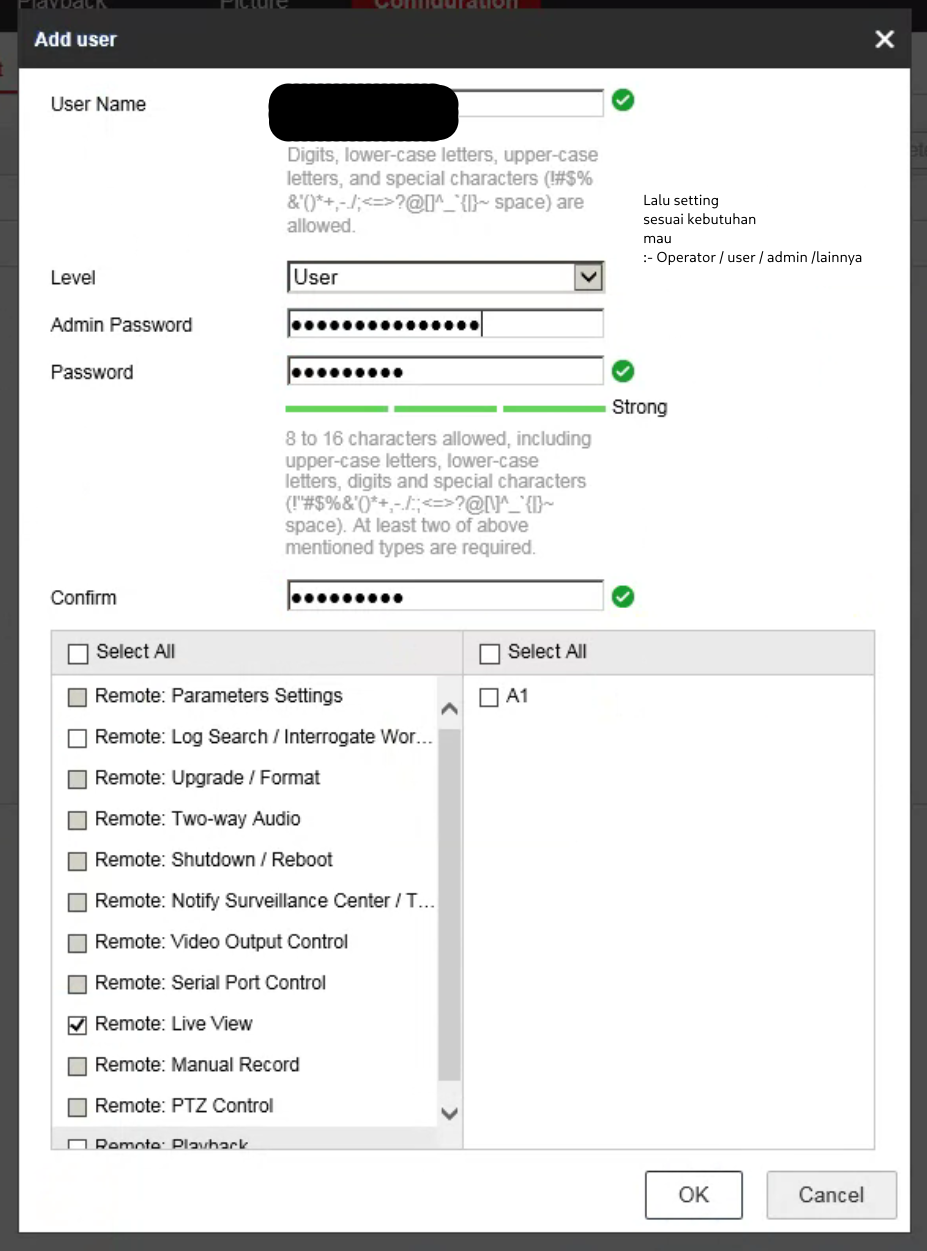Click the Admin Password field
Viewport: 927px width, 1251px height.
pos(445,325)
